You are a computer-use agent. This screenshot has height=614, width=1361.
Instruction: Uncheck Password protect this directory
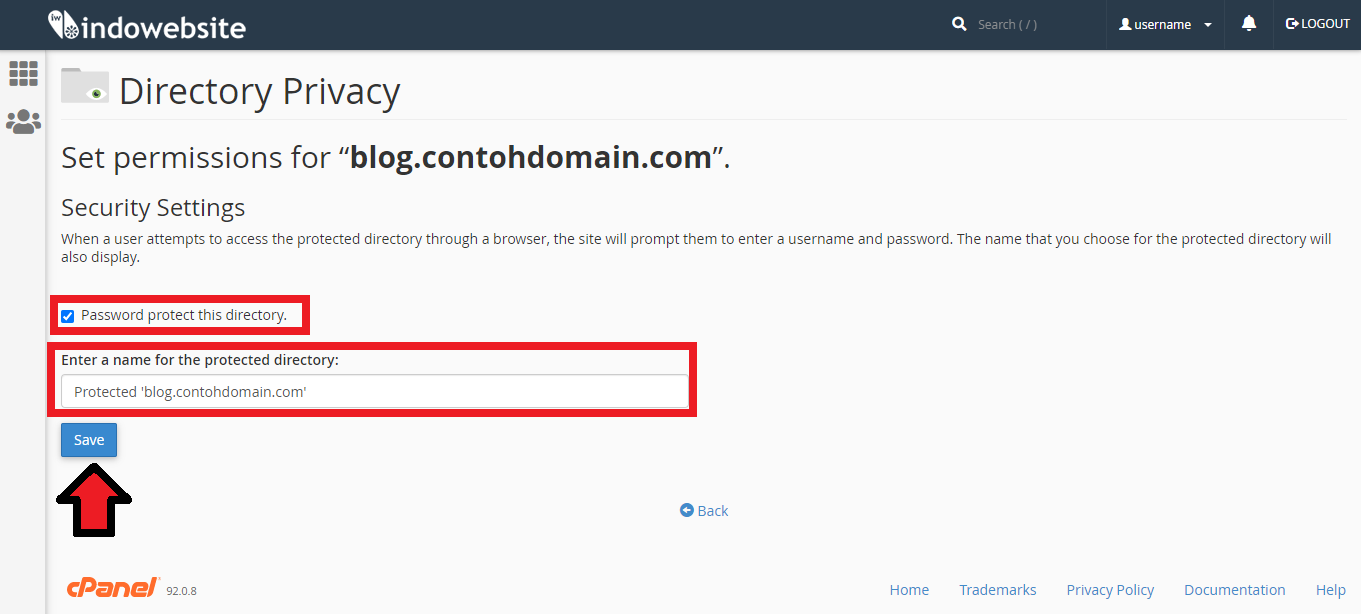(x=68, y=316)
